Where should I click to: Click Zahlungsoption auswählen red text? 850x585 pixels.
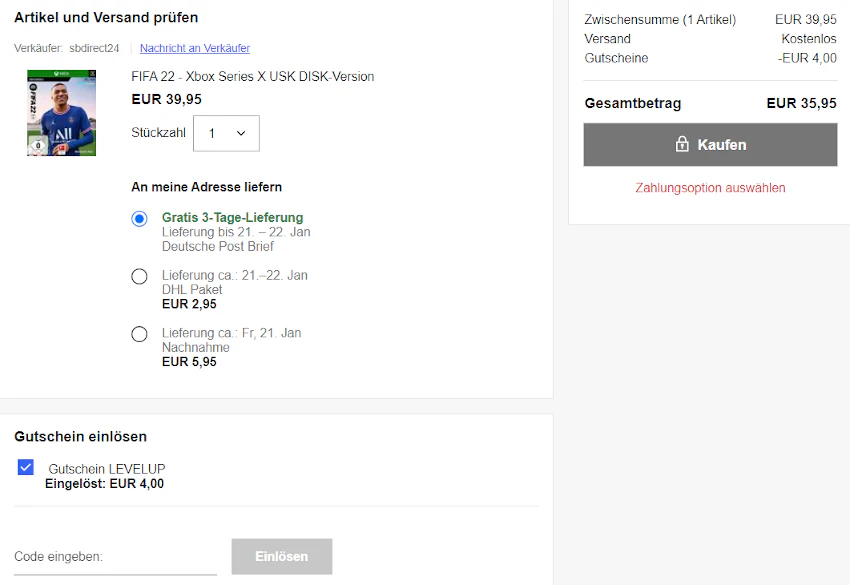click(x=710, y=188)
